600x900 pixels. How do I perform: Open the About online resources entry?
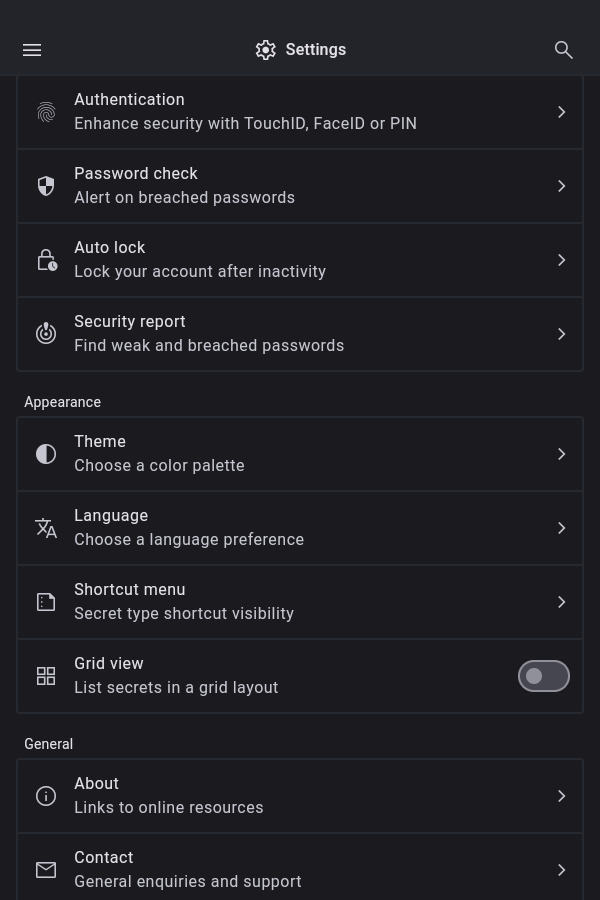[300, 796]
